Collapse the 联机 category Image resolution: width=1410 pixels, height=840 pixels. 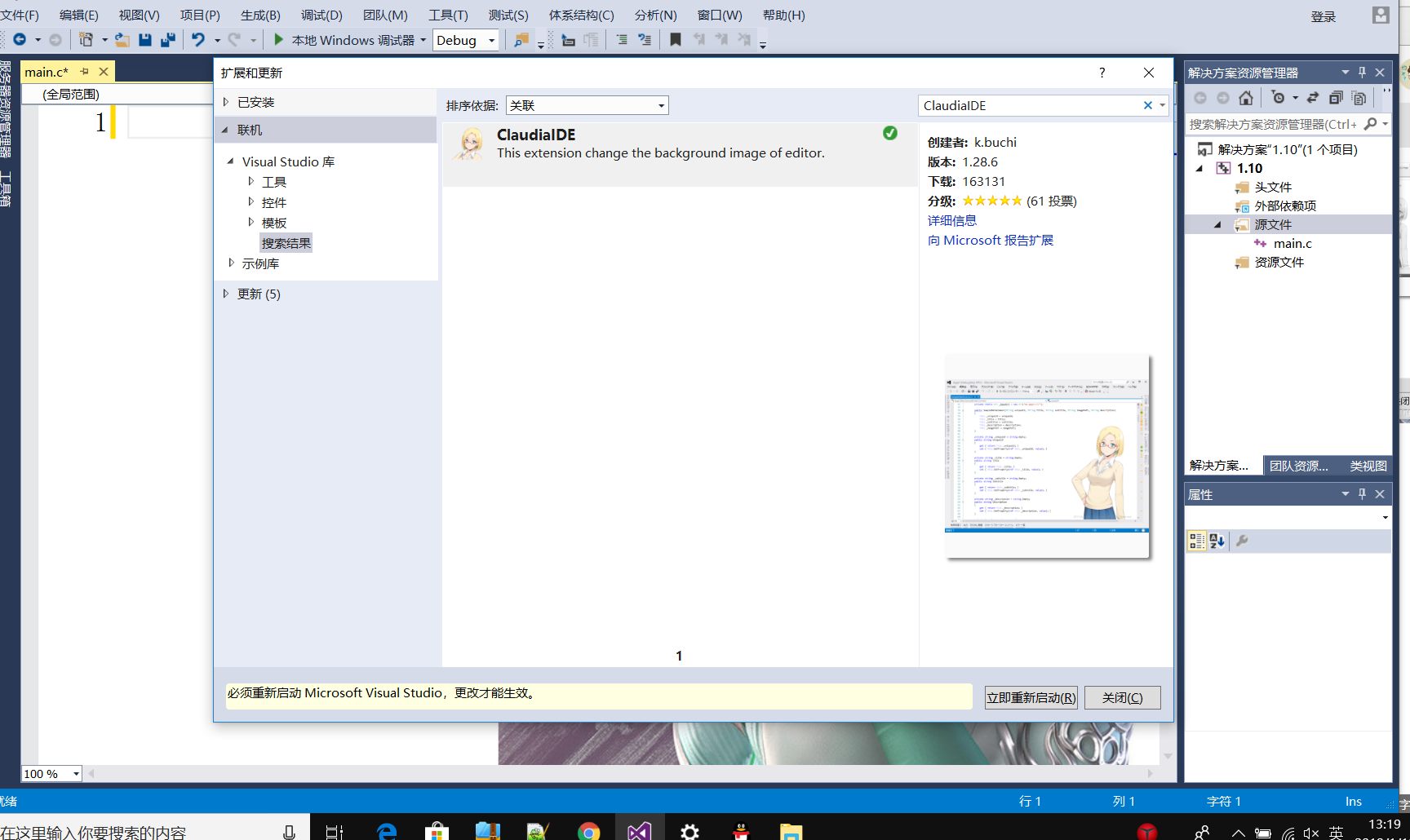[225, 130]
